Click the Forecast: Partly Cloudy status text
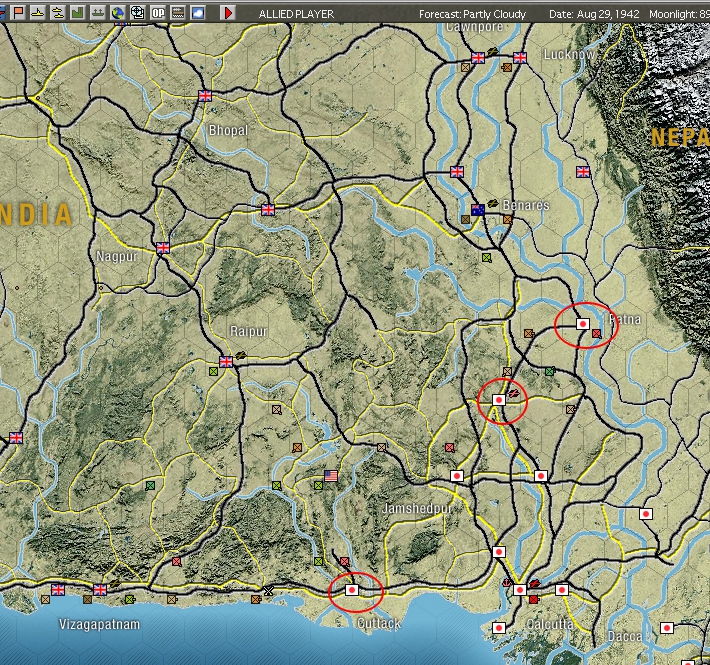This screenshot has width=710, height=665. point(472,14)
